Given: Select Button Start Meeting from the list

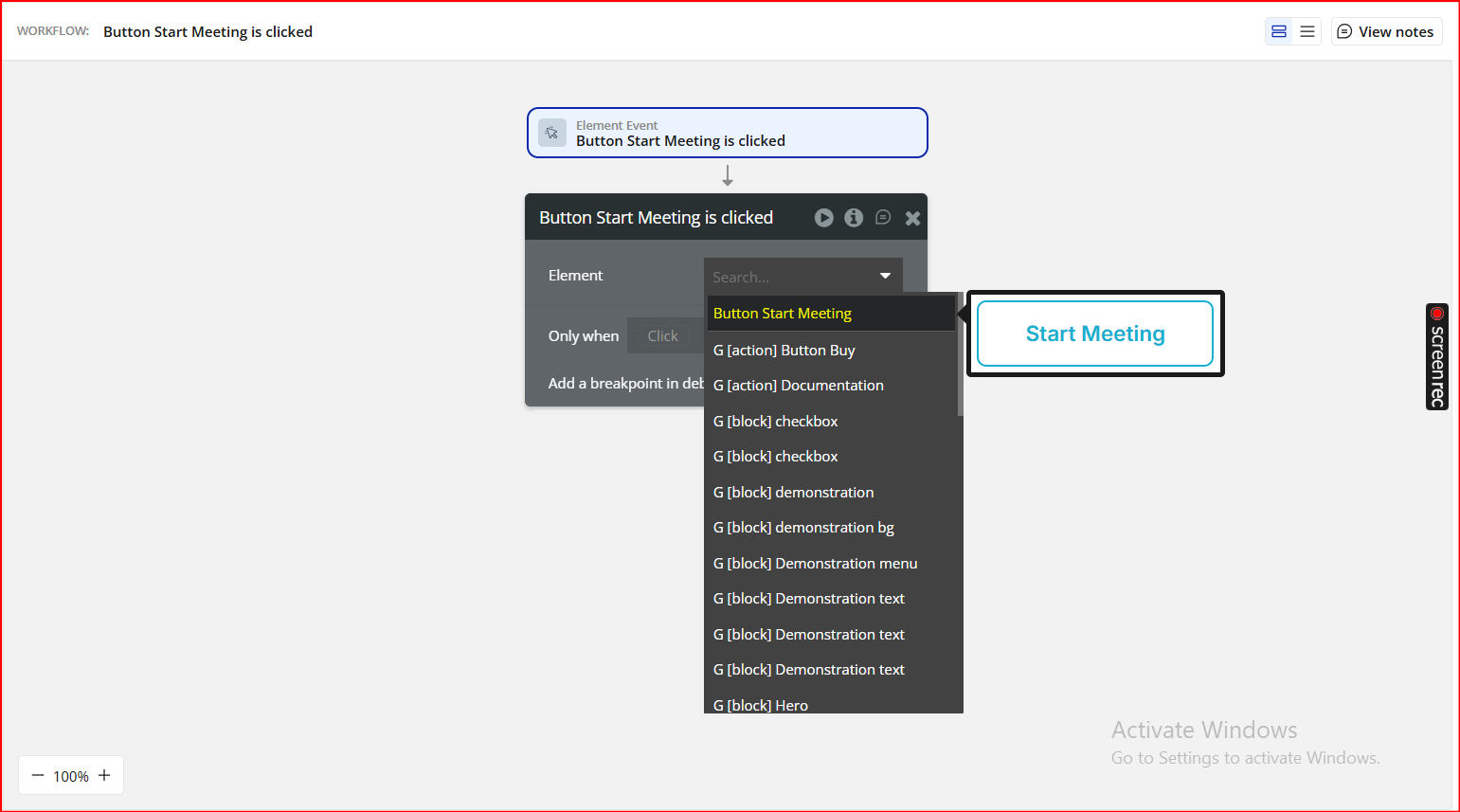Looking at the screenshot, I should pyautogui.click(x=832, y=314).
